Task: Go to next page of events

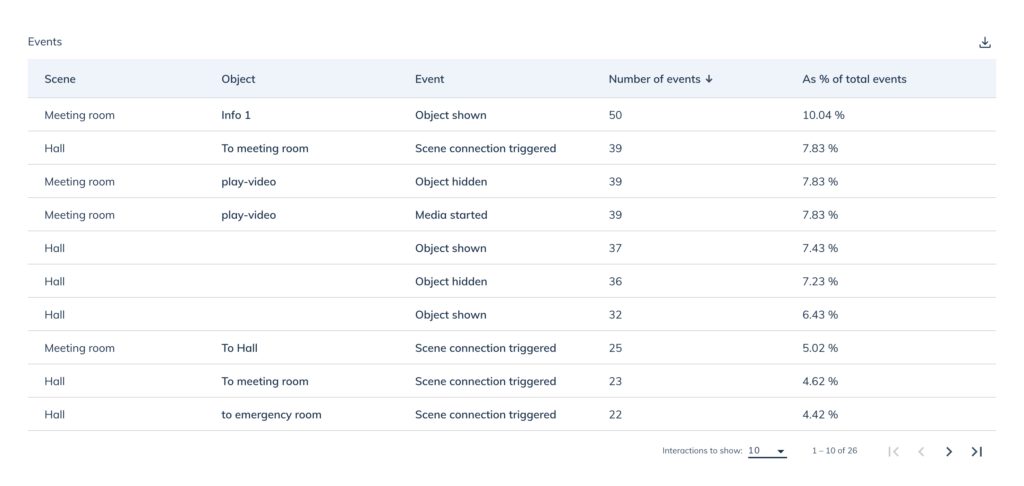Action: click(949, 451)
